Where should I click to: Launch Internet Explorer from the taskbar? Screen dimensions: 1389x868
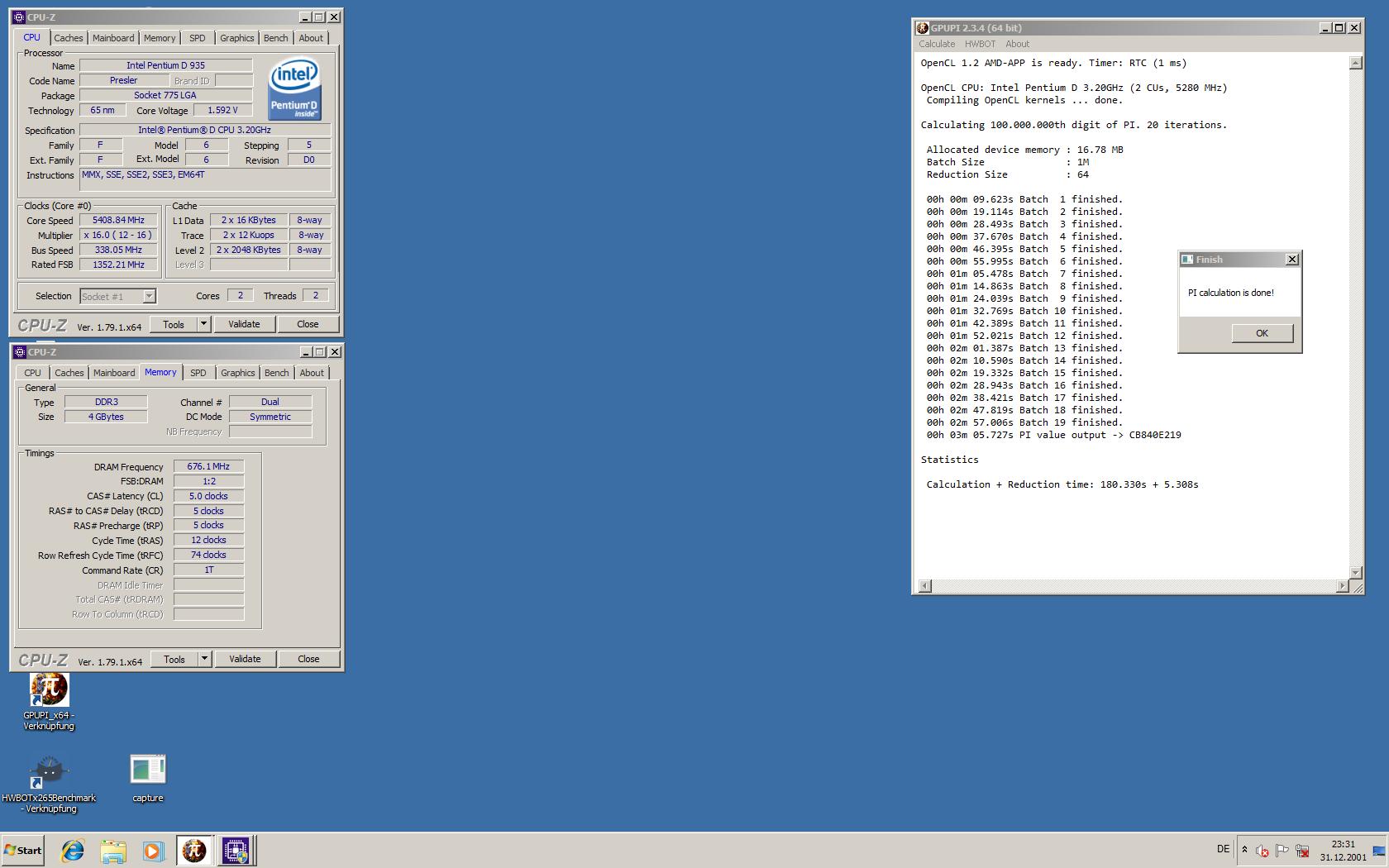pos(73,850)
